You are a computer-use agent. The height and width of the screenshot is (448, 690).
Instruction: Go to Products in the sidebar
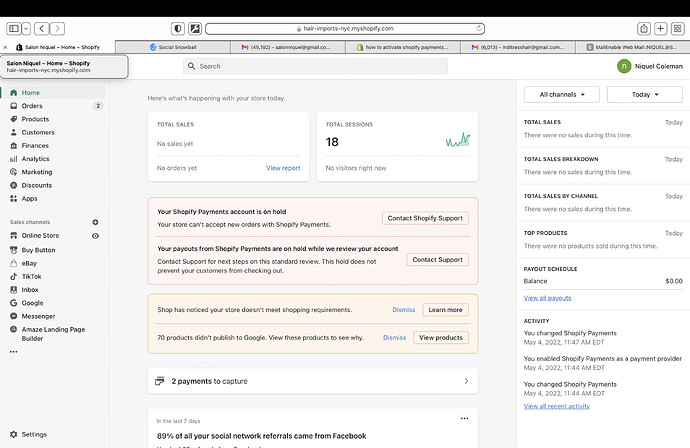pos(35,119)
